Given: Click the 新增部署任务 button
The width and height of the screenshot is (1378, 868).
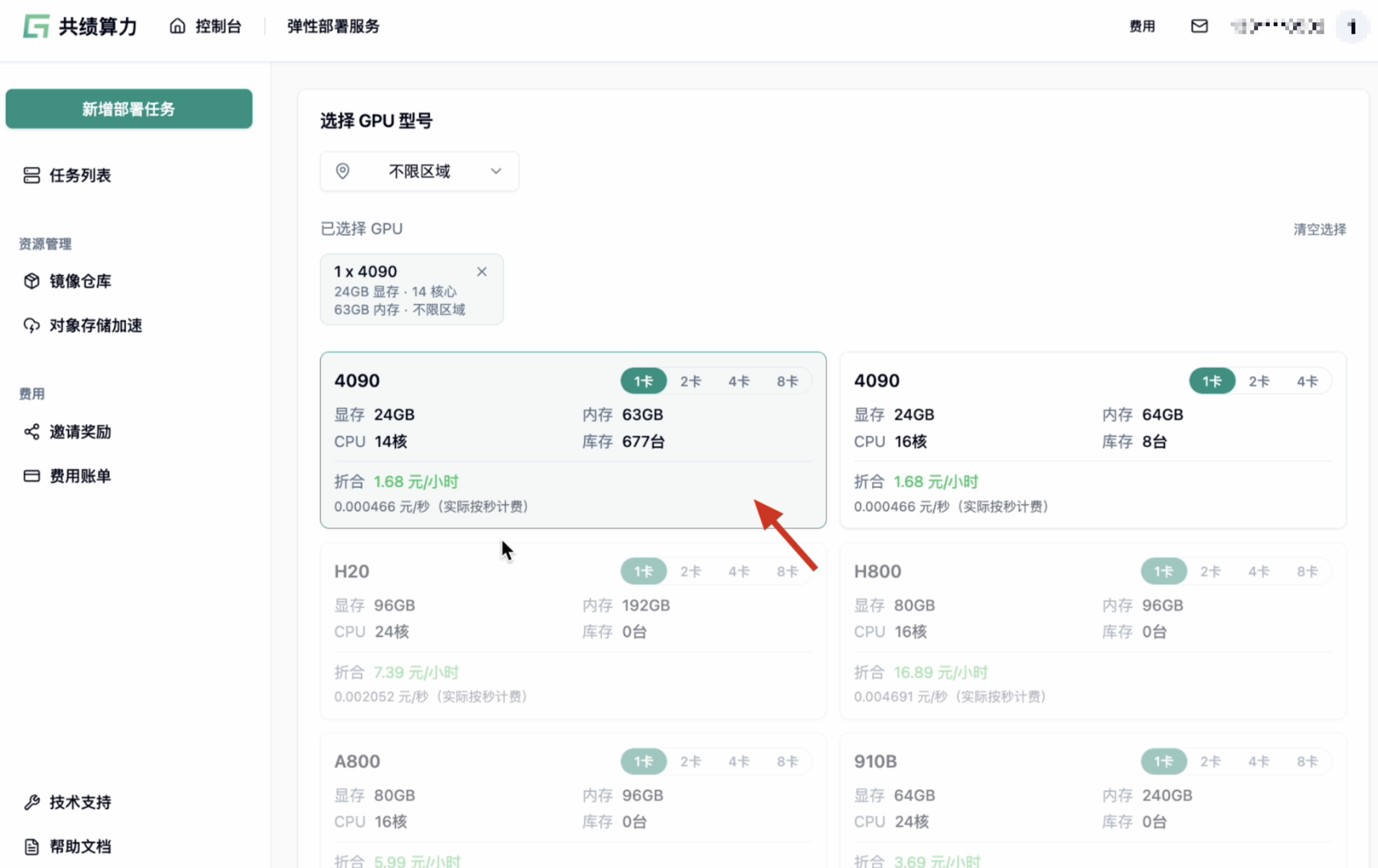Looking at the screenshot, I should [x=129, y=109].
